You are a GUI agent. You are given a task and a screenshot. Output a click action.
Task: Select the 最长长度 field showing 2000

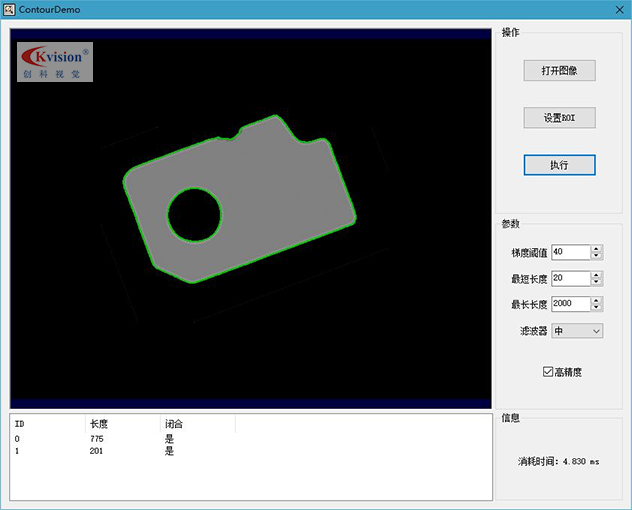pos(570,304)
